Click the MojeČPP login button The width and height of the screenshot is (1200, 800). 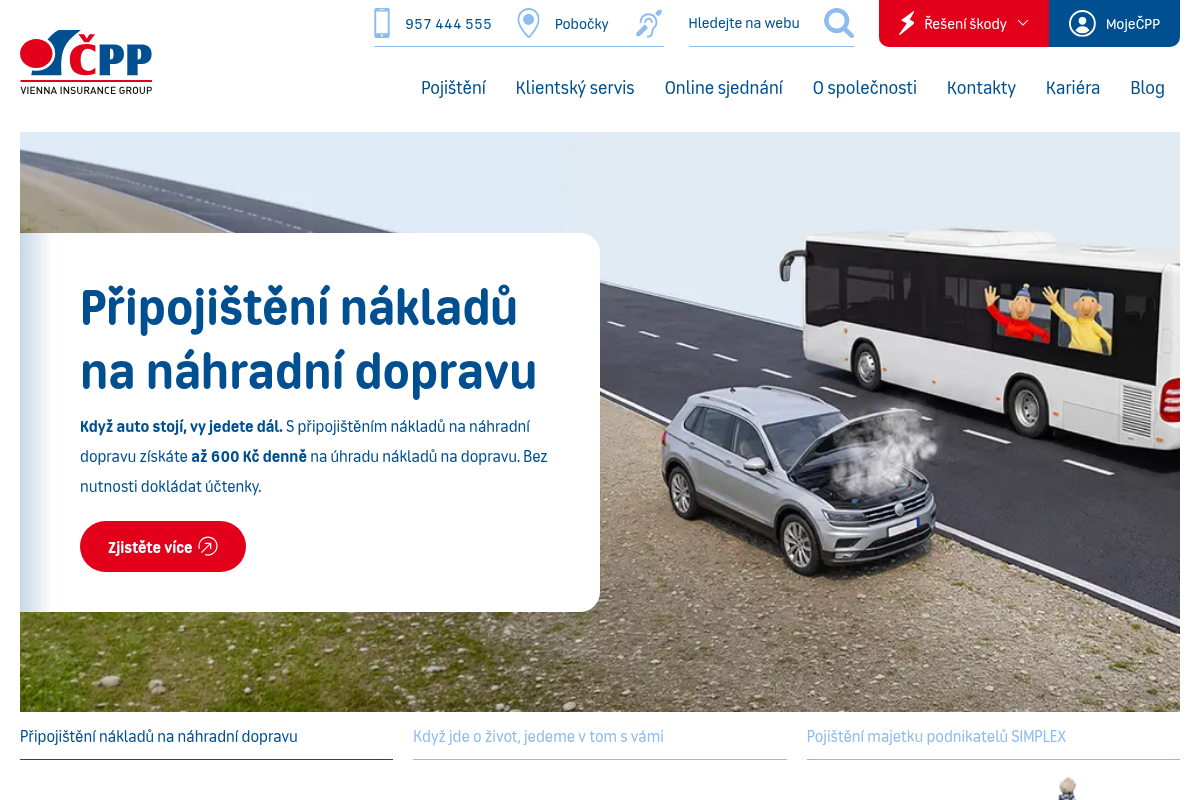pyautogui.click(x=1115, y=23)
